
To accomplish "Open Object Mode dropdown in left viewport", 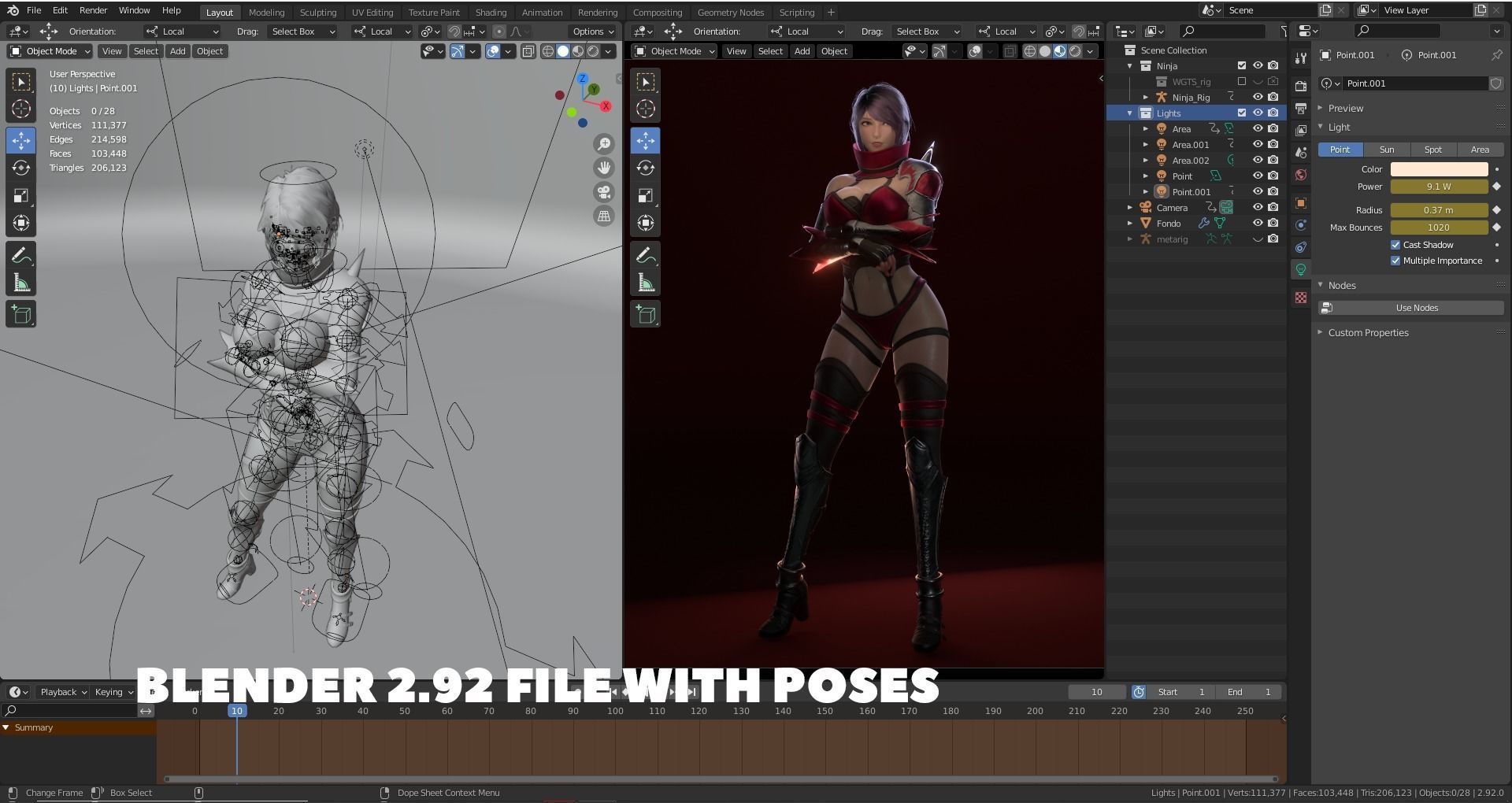I will coord(50,51).
